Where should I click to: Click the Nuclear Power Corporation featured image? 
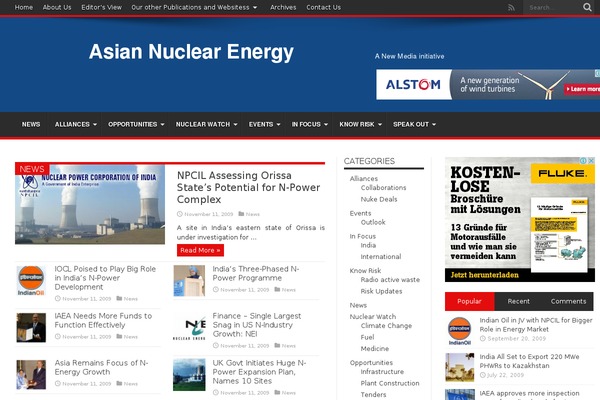click(x=90, y=204)
